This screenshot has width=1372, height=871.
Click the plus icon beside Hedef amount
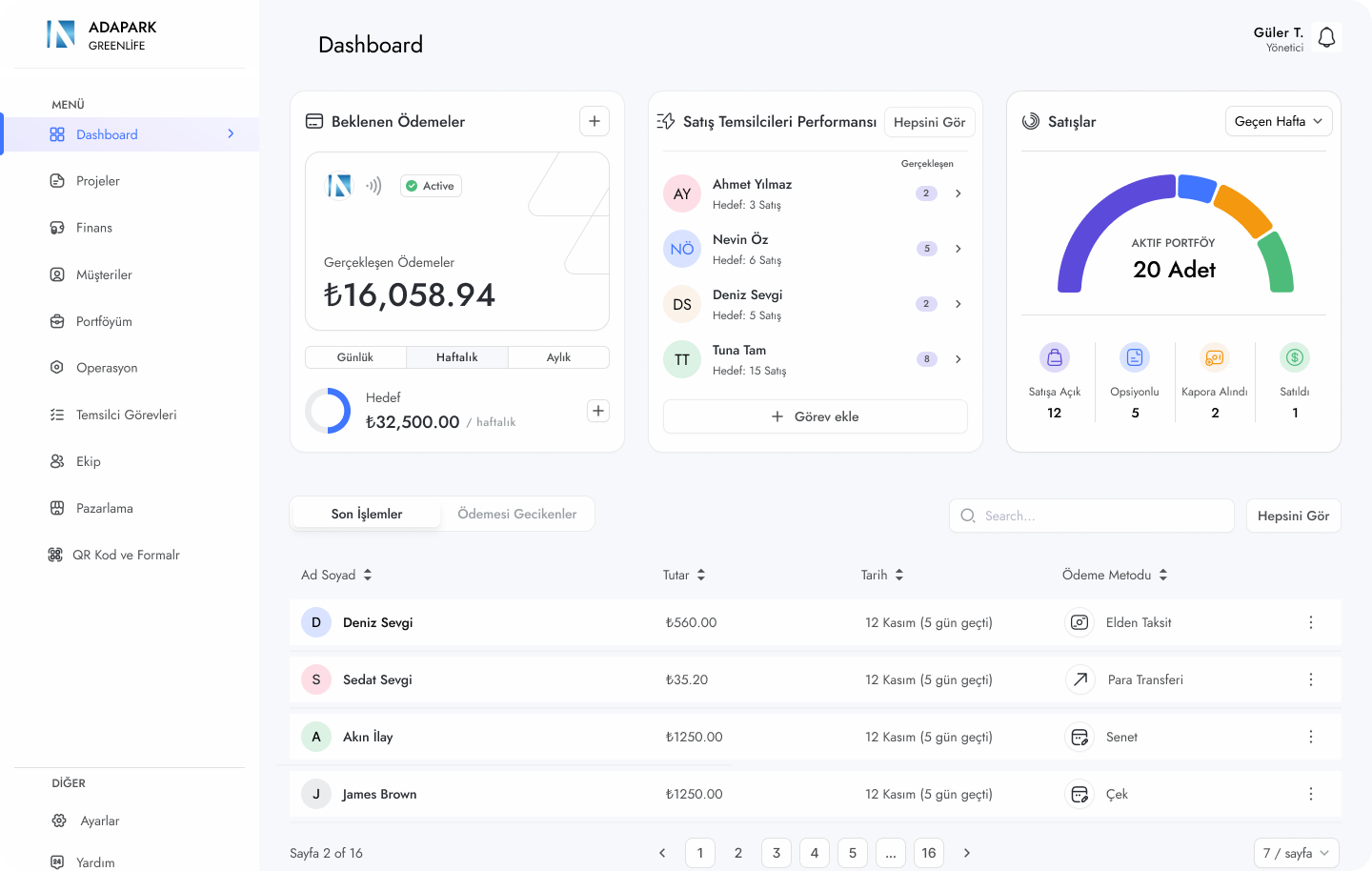597,411
